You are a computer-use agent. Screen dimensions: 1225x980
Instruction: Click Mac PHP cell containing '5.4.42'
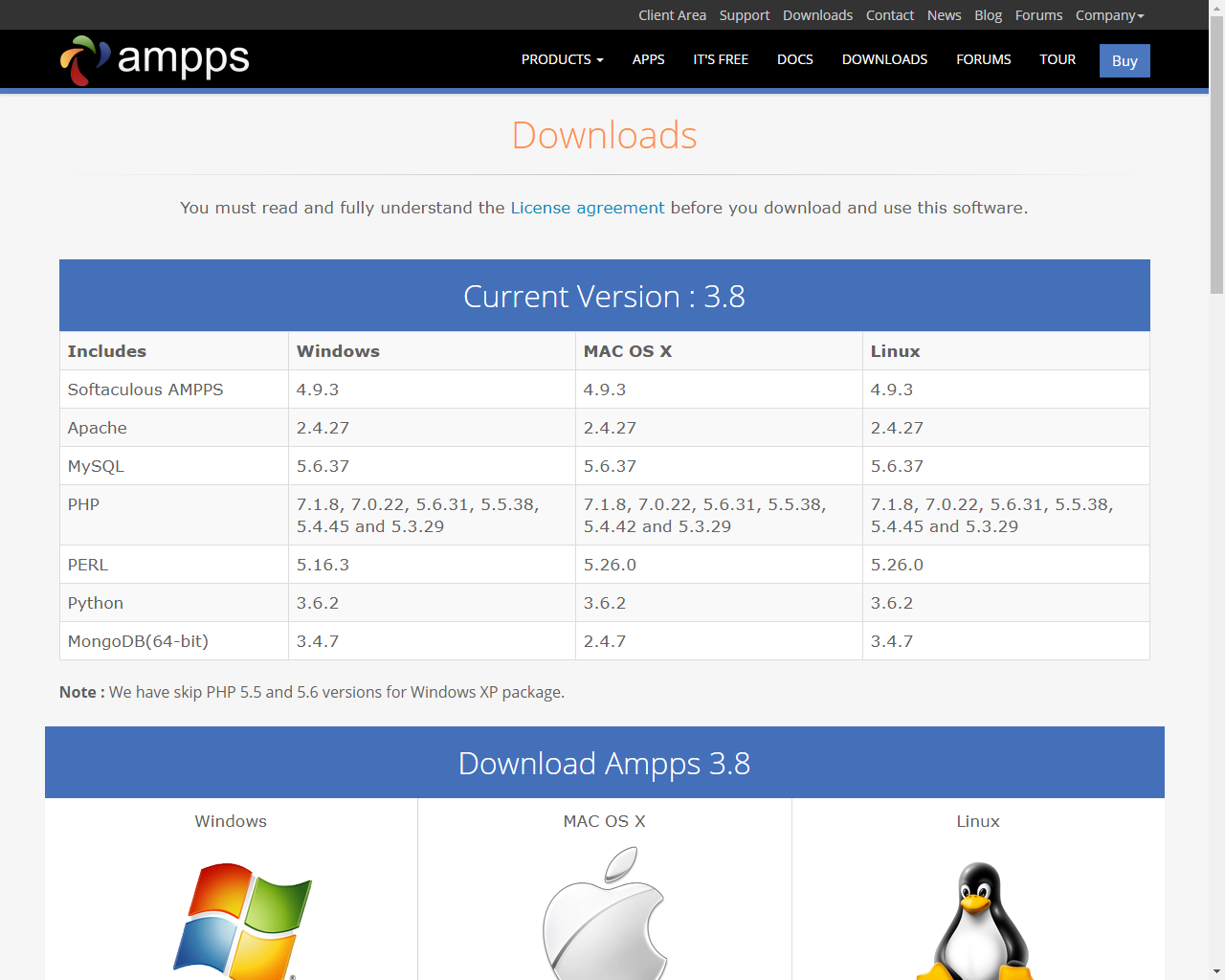point(719,515)
